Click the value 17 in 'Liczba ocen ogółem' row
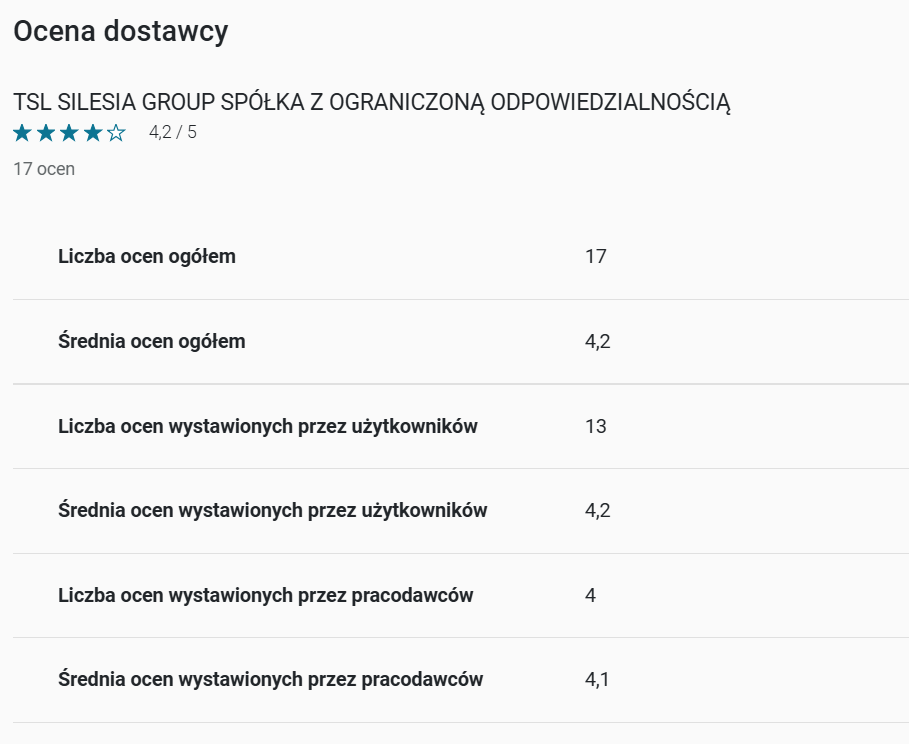The height and width of the screenshot is (744, 909). [596, 257]
